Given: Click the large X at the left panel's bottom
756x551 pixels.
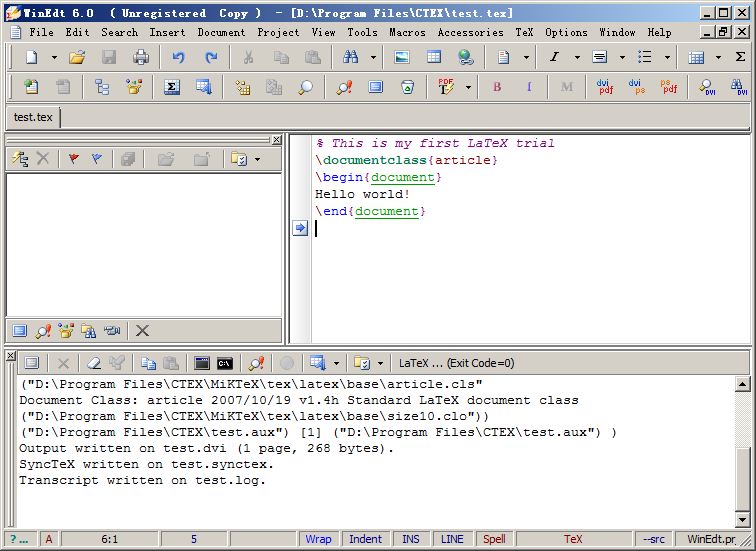Looking at the screenshot, I should coord(142,331).
